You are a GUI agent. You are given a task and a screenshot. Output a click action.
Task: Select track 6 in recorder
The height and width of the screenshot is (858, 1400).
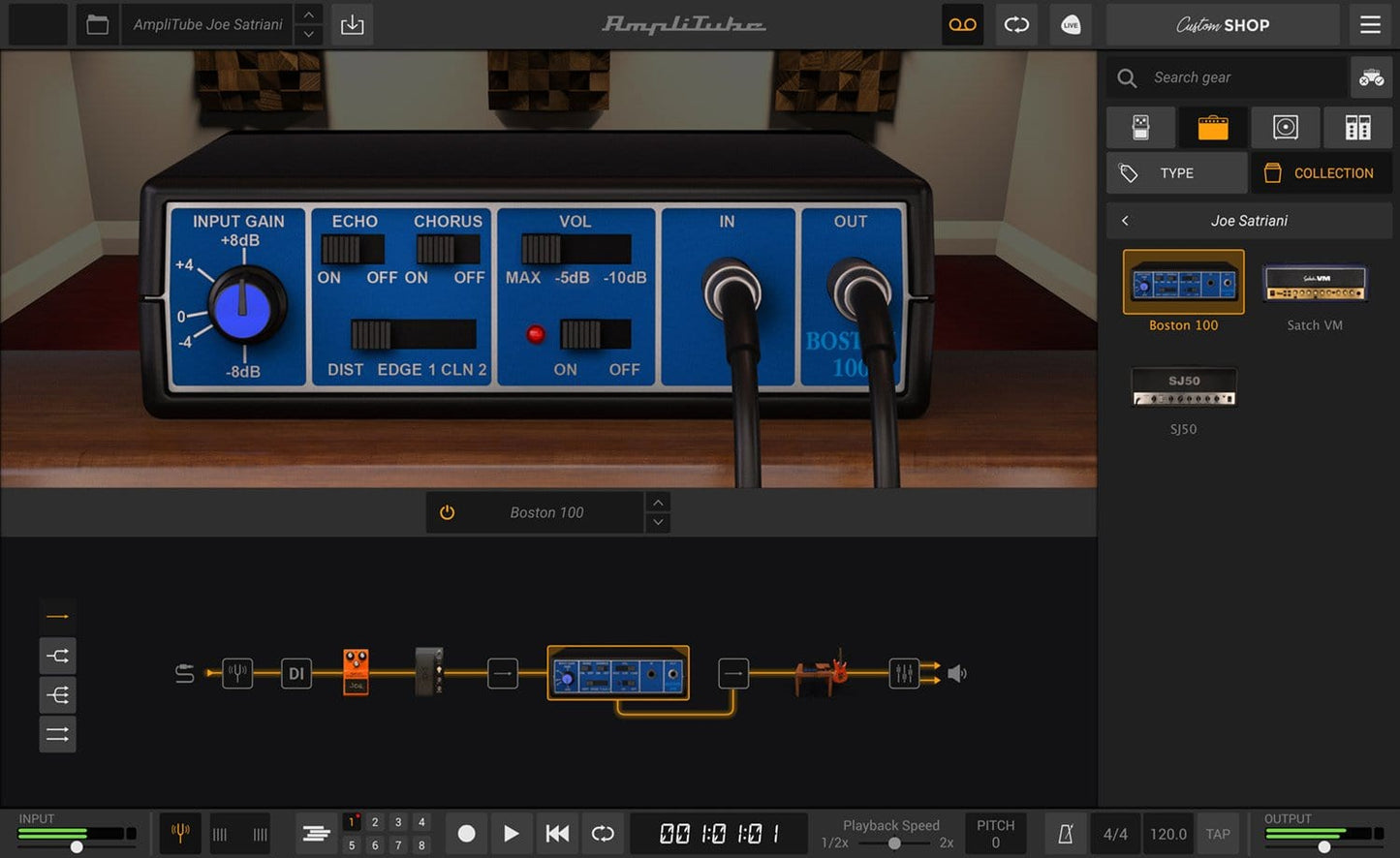click(375, 845)
